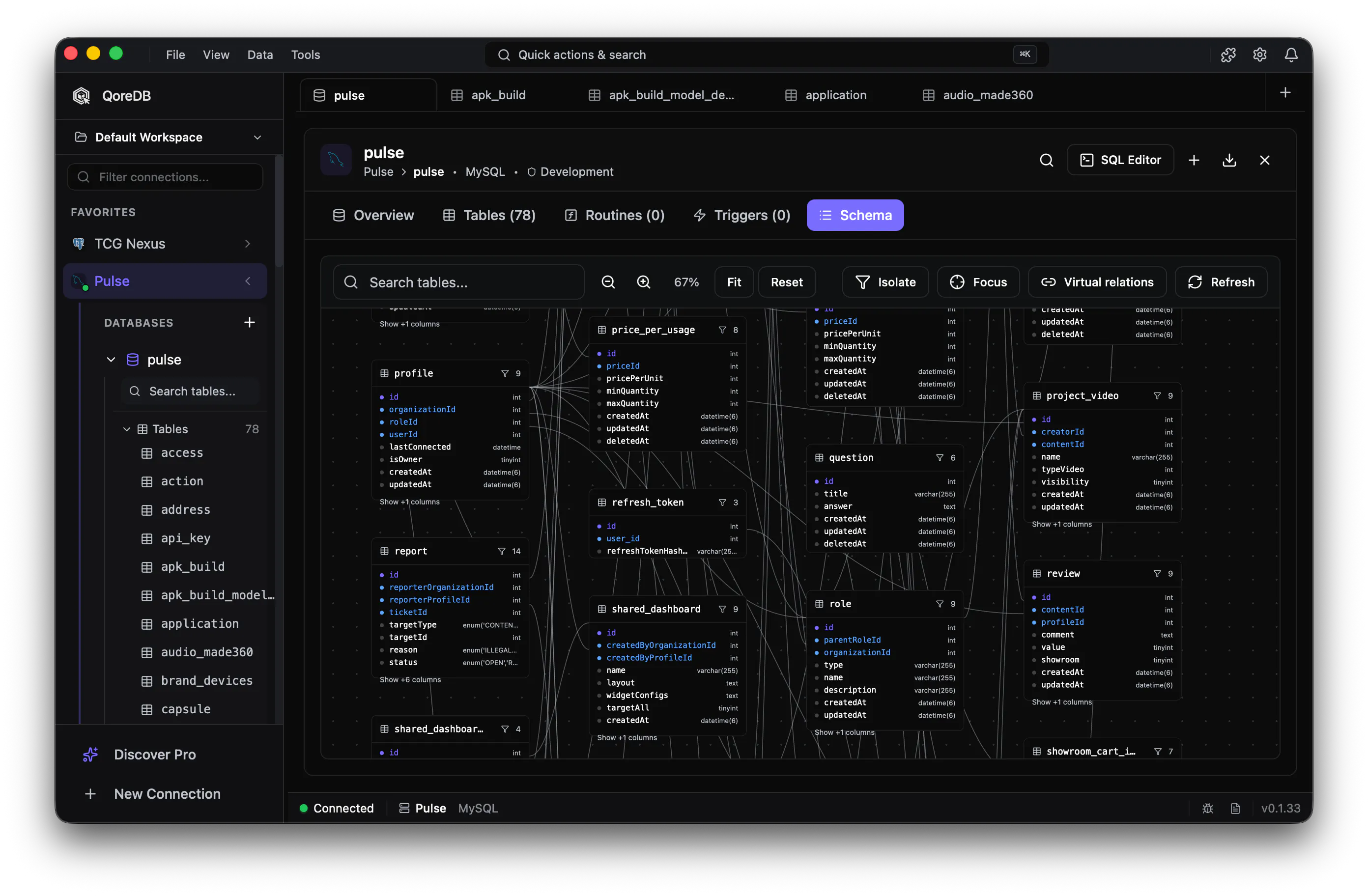Show +6 columns on report table
1368x896 pixels.
pyautogui.click(x=410, y=679)
